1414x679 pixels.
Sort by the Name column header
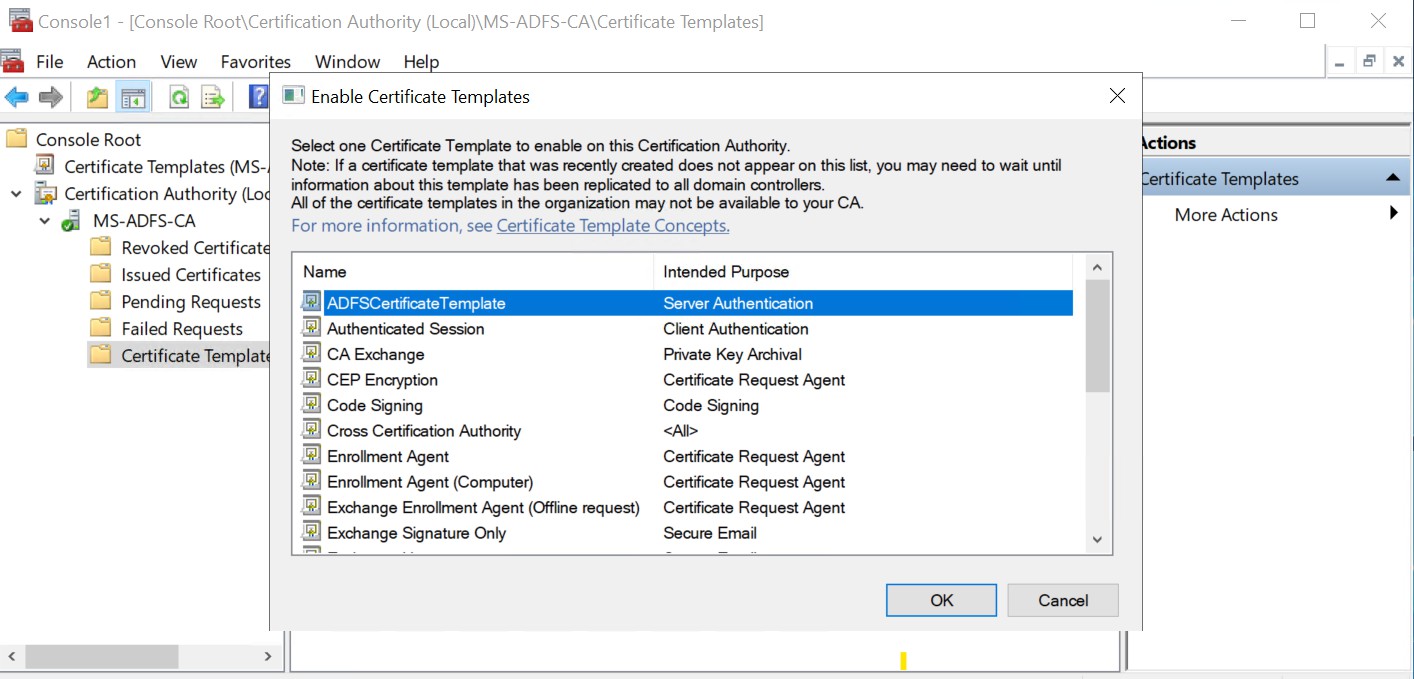pos(473,271)
